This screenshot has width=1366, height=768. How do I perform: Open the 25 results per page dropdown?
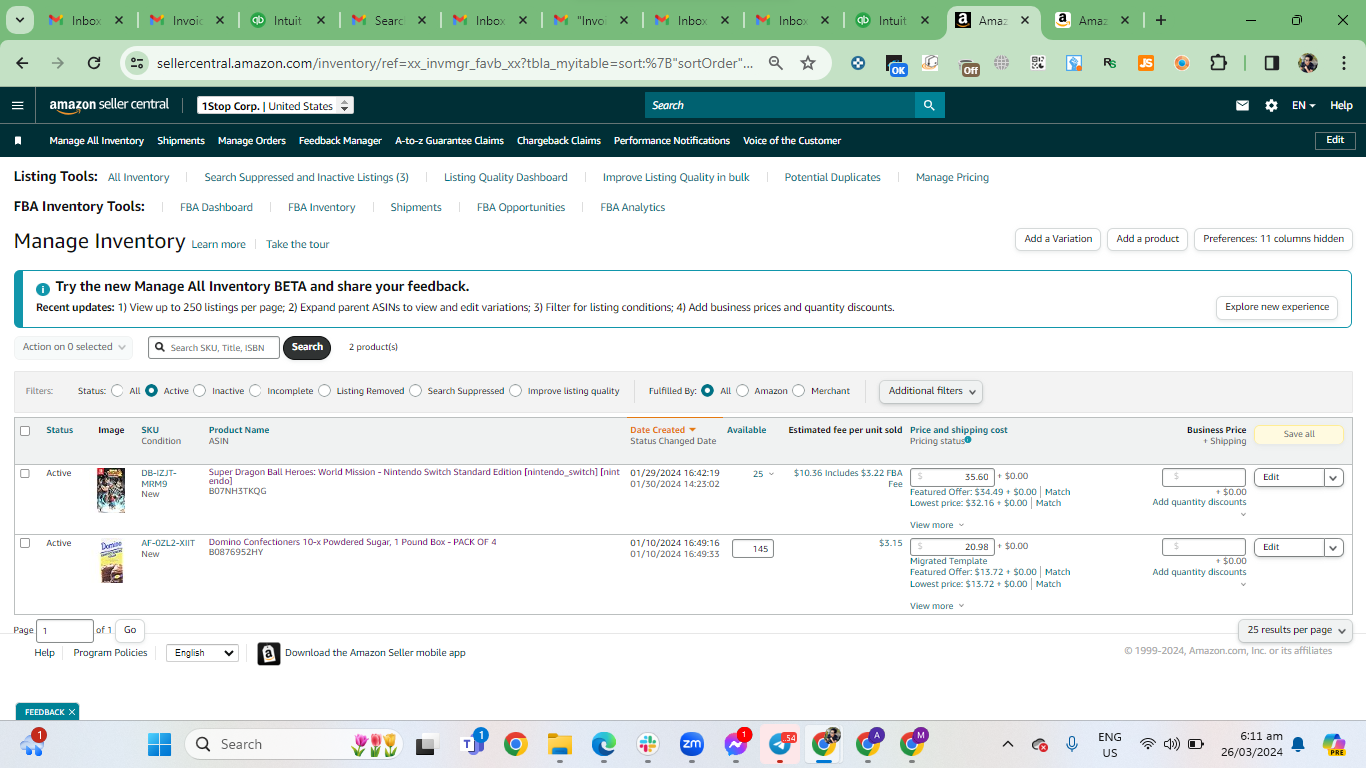click(1295, 630)
